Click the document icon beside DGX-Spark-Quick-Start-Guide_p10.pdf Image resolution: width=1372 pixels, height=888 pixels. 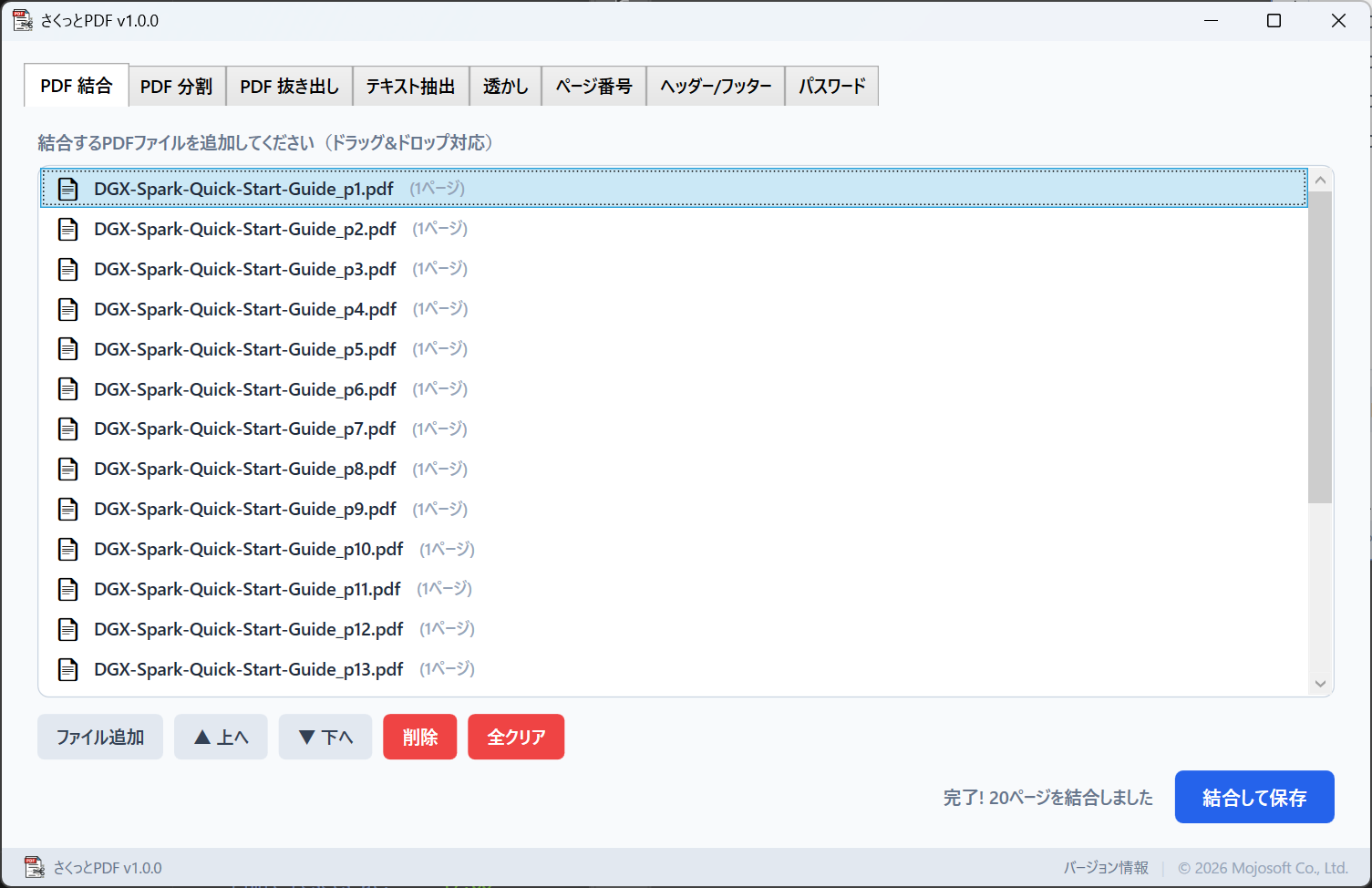point(68,549)
